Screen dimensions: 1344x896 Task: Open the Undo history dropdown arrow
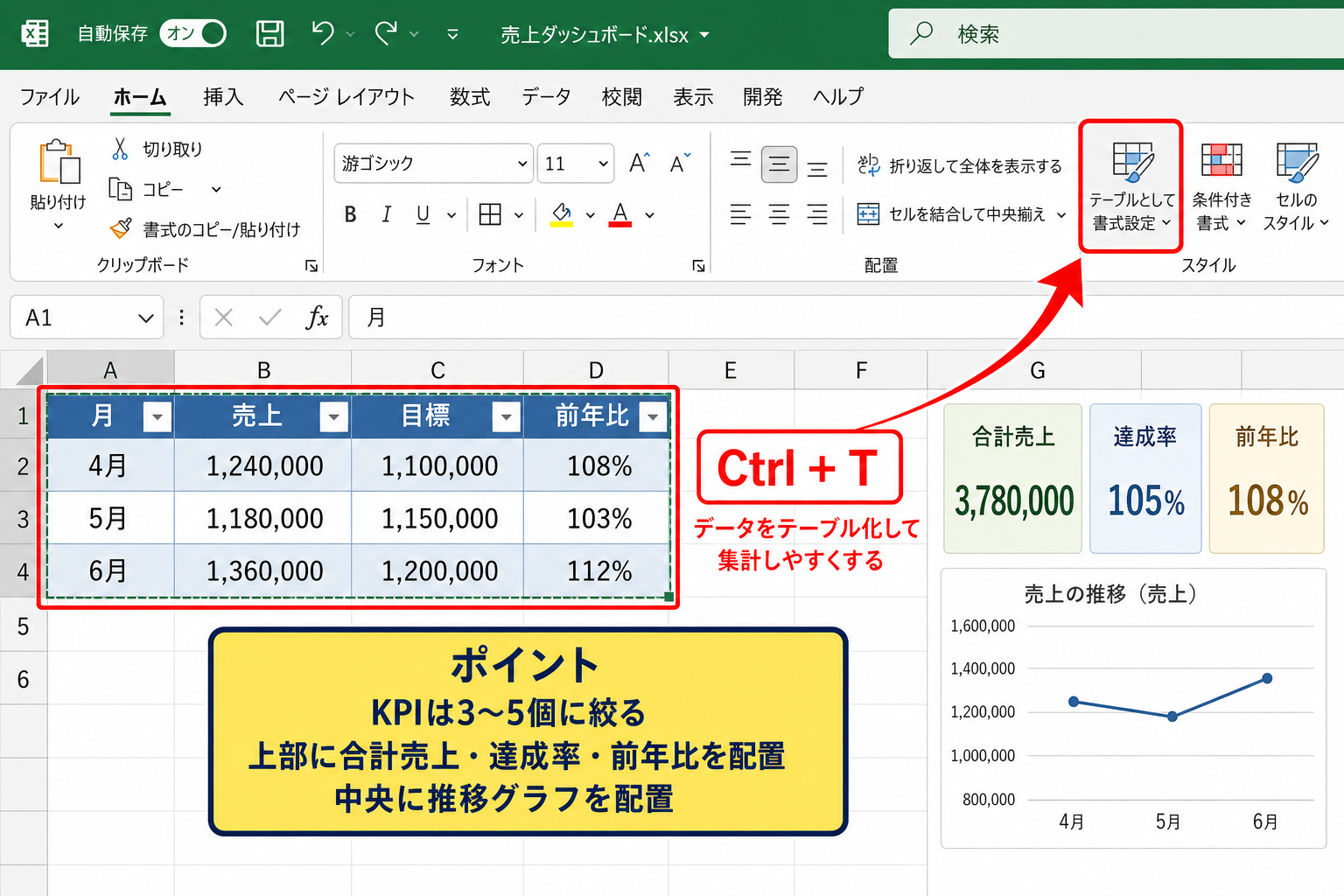(350, 34)
